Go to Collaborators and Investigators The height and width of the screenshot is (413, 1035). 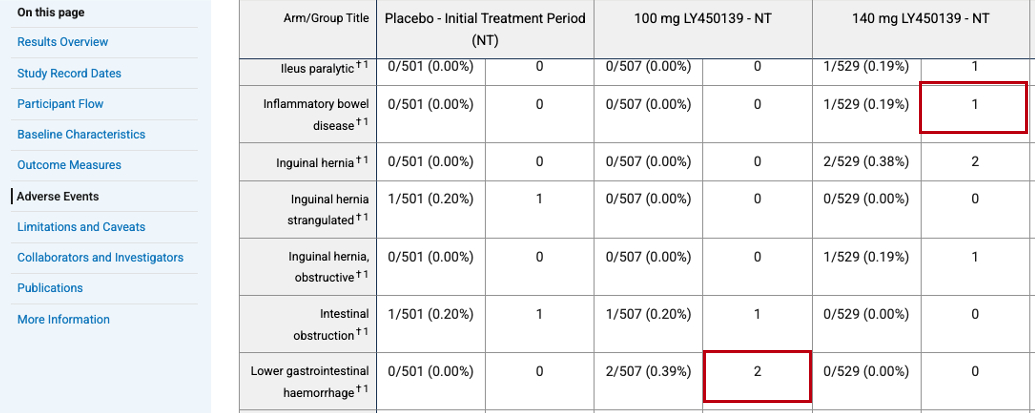coord(100,257)
